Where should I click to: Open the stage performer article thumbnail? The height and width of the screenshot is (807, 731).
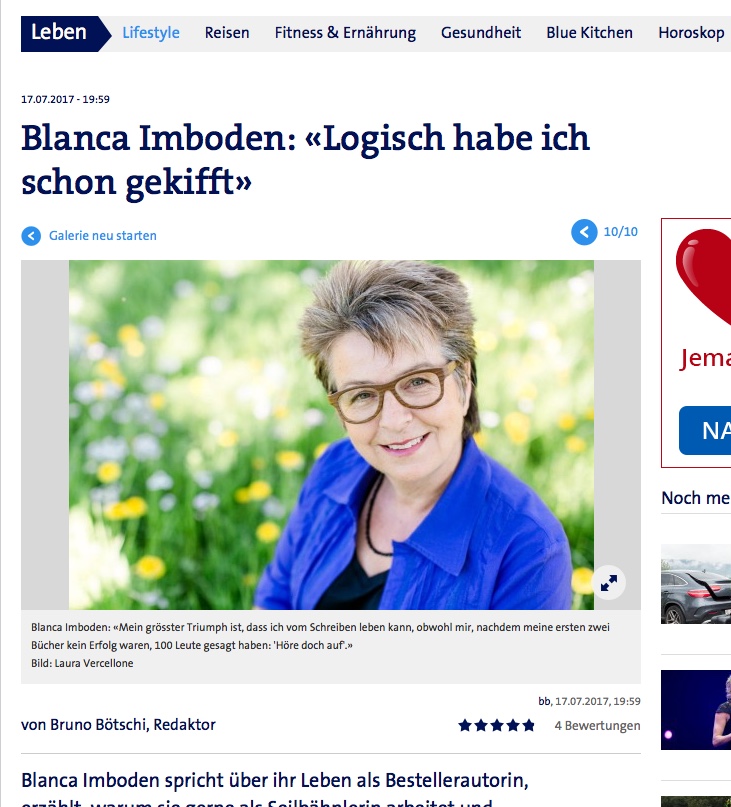click(x=696, y=710)
